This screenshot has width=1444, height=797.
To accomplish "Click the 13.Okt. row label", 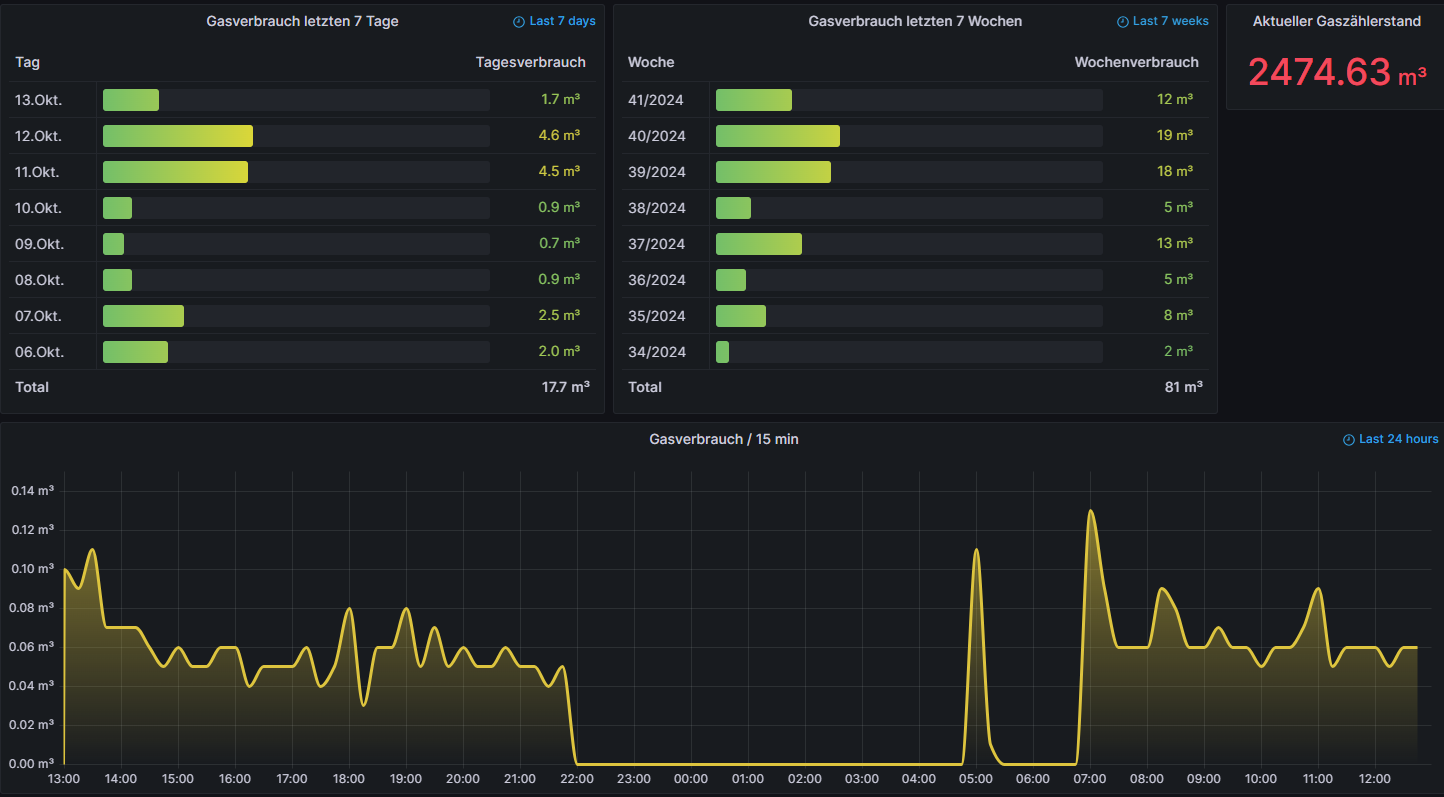I will (38, 100).
